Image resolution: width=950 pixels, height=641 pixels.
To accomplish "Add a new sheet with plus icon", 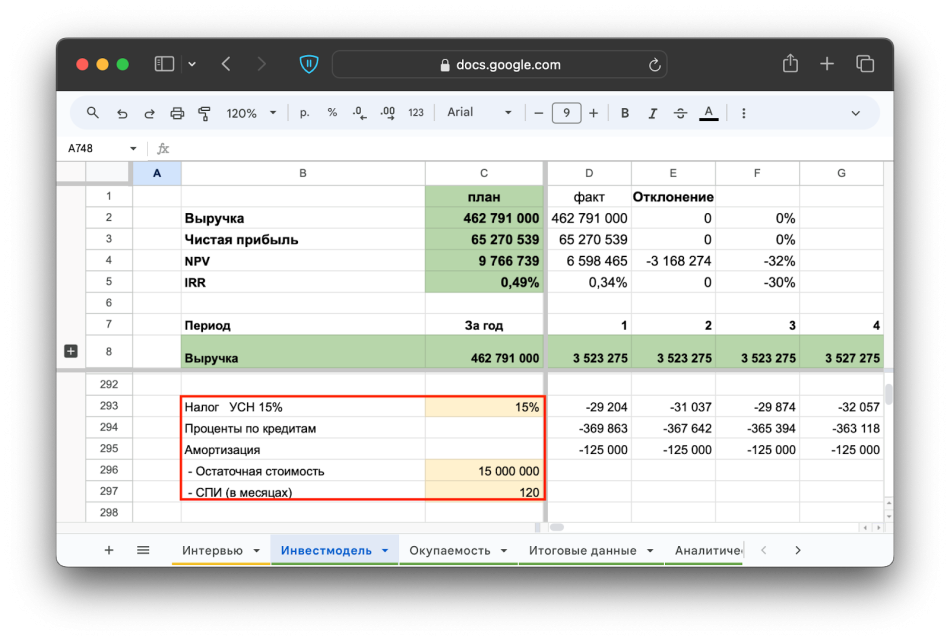I will (x=109, y=550).
